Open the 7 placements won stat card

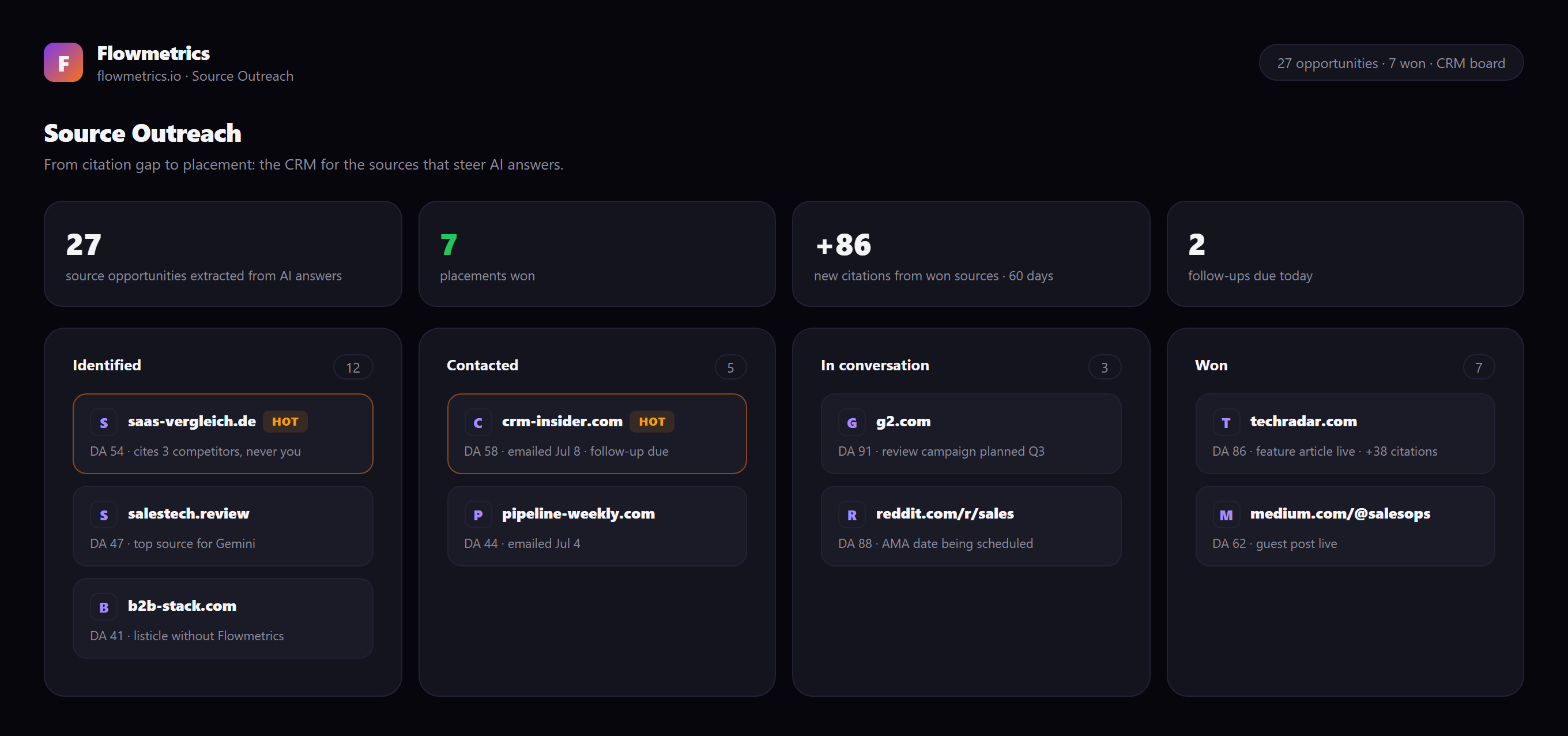[x=597, y=253]
